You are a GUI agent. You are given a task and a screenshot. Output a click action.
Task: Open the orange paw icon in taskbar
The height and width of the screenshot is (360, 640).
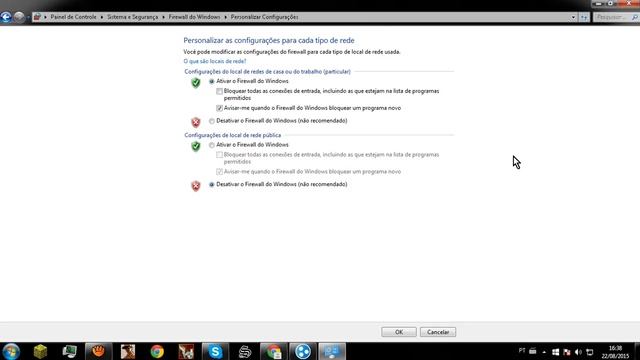pyautogui.click(x=98, y=351)
